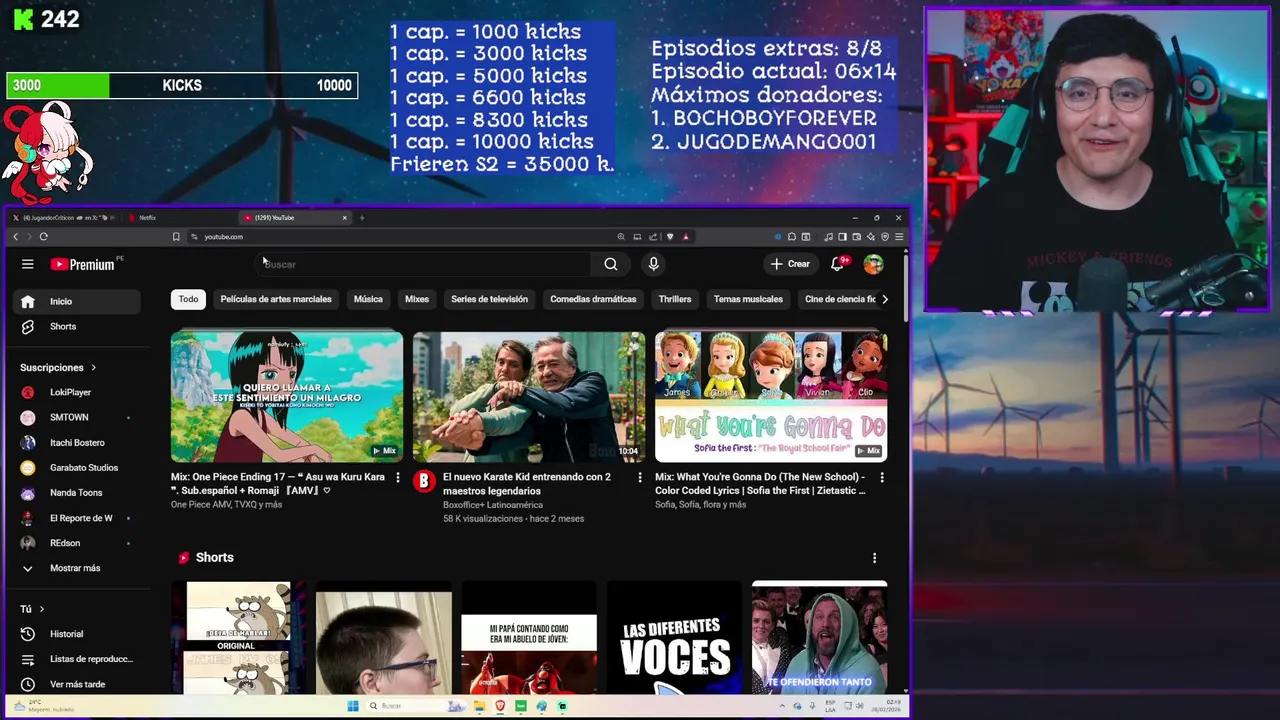Open Ver más tarde sidebar item

[x=77, y=684]
